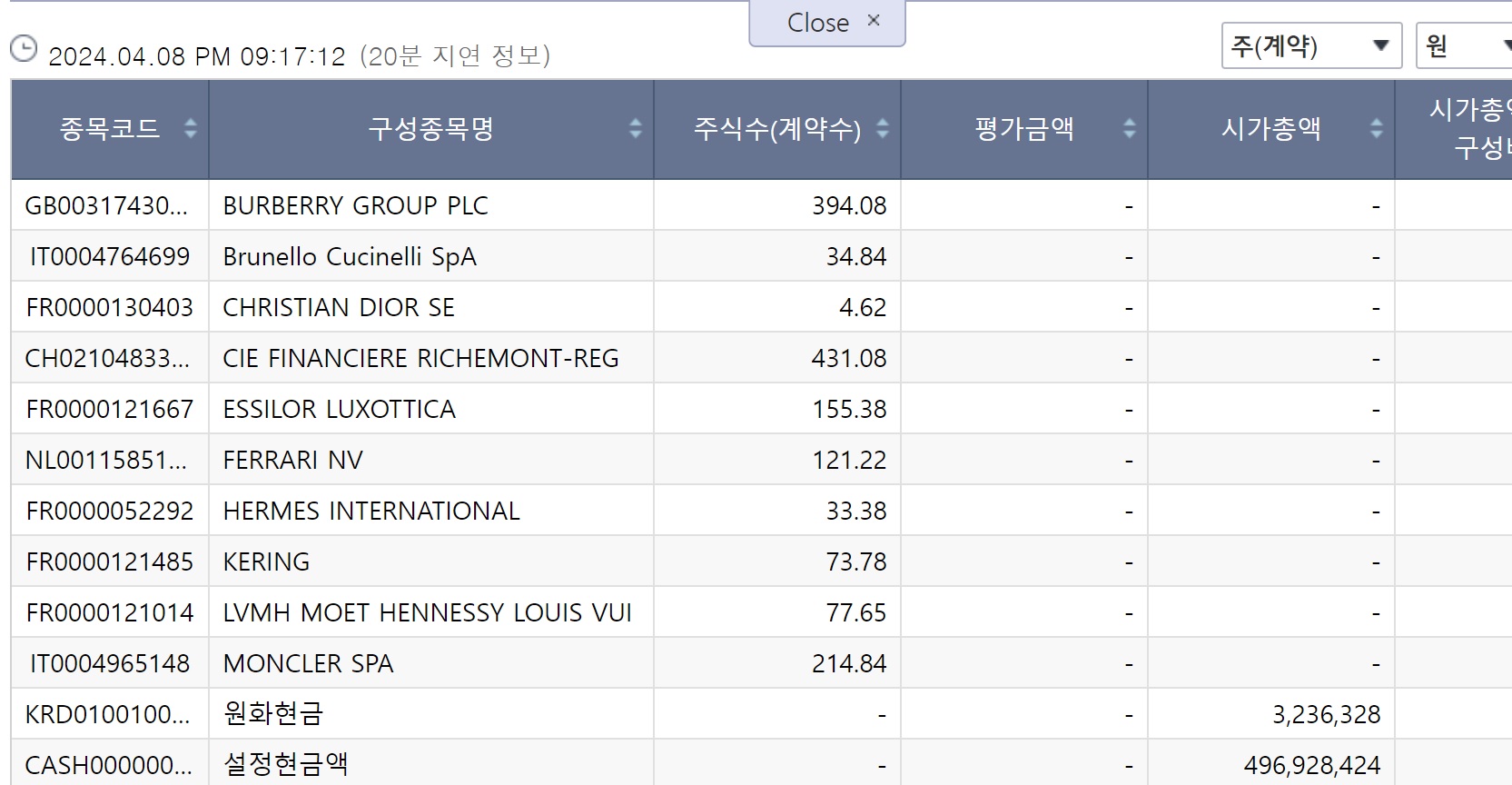Click share count 214.84
Viewport: 1512px width, 785px height.
849,663
